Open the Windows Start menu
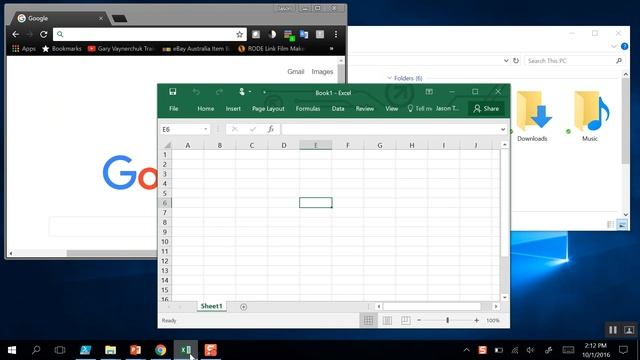 12,350
